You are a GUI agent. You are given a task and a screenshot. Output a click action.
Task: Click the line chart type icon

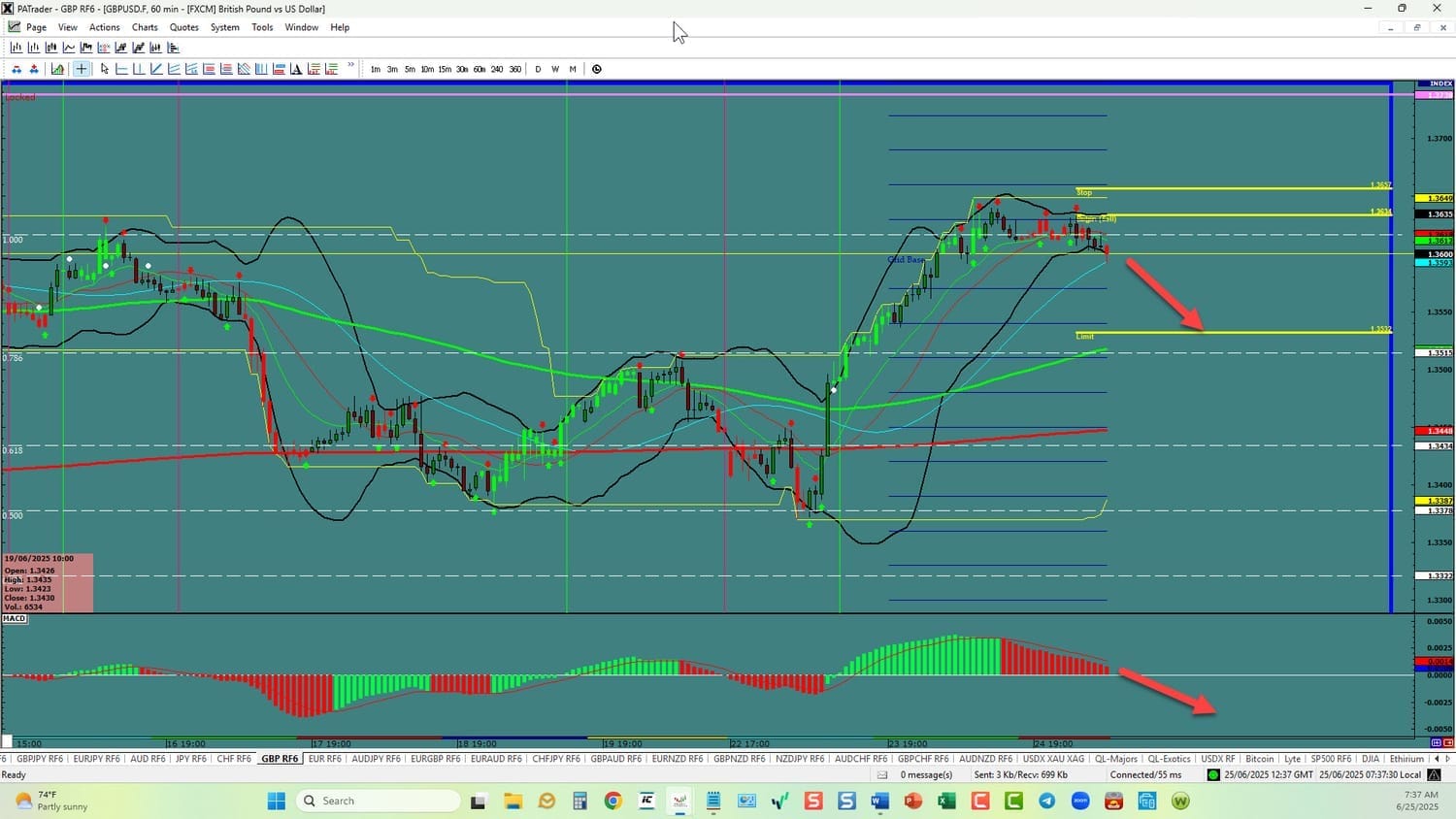pos(69,48)
